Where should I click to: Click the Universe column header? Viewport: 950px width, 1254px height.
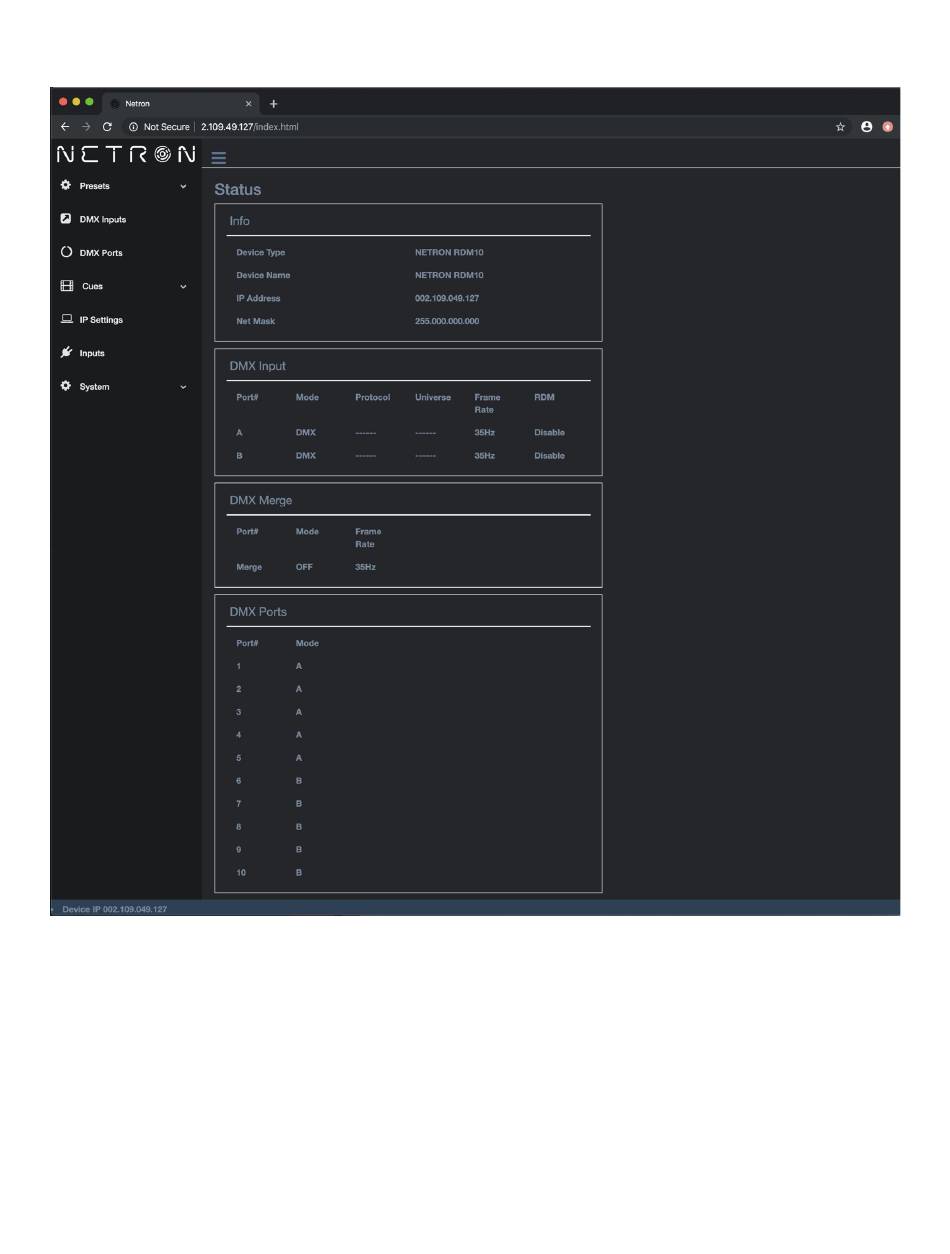click(x=433, y=398)
